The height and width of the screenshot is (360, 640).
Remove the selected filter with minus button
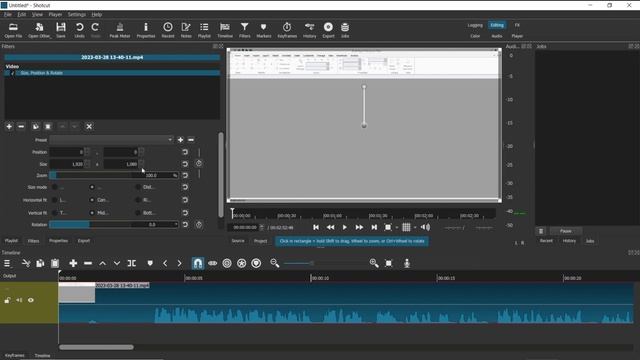(x=21, y=127)
